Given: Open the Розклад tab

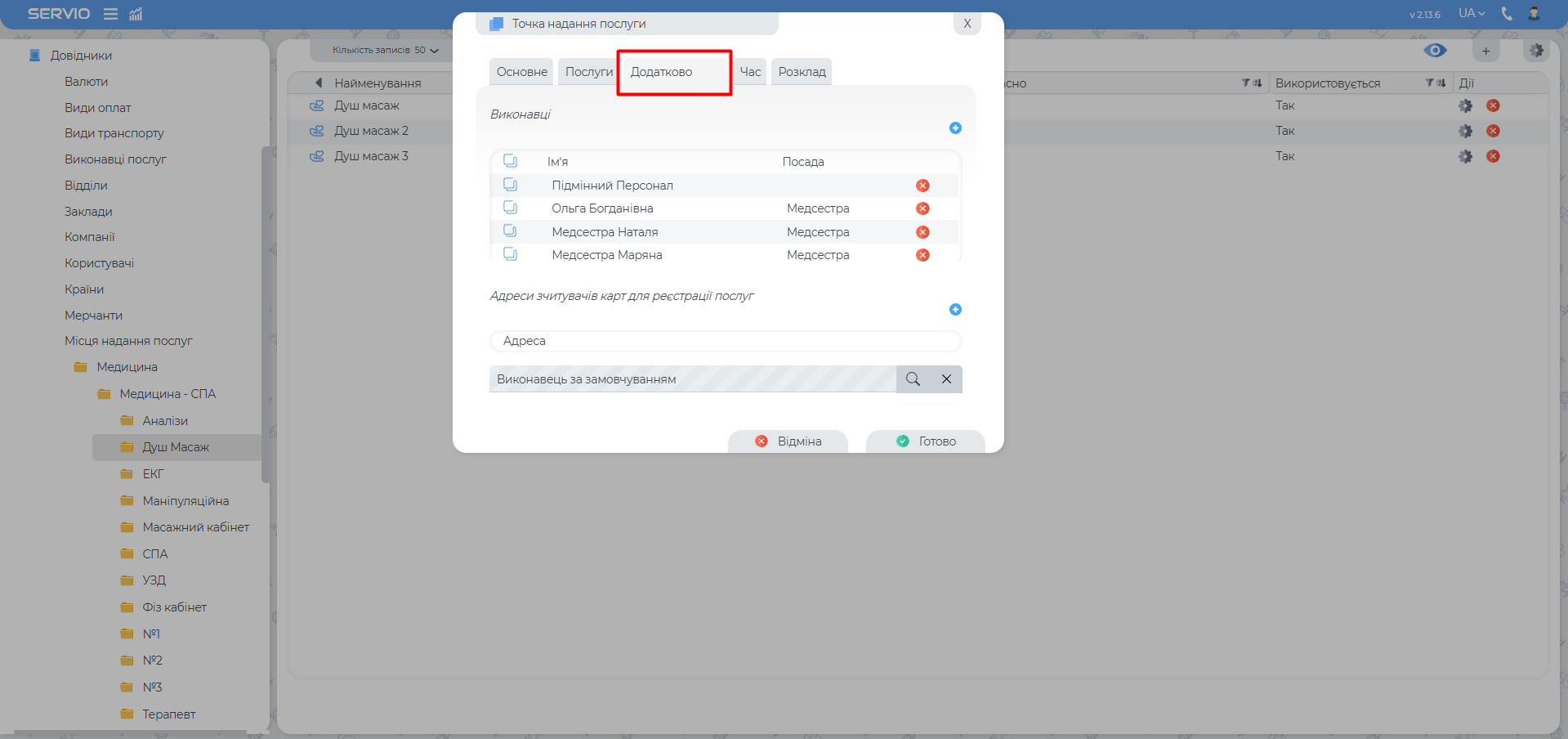Looking at the screenshot, I should pyautogui.click(x=802, y=72).
